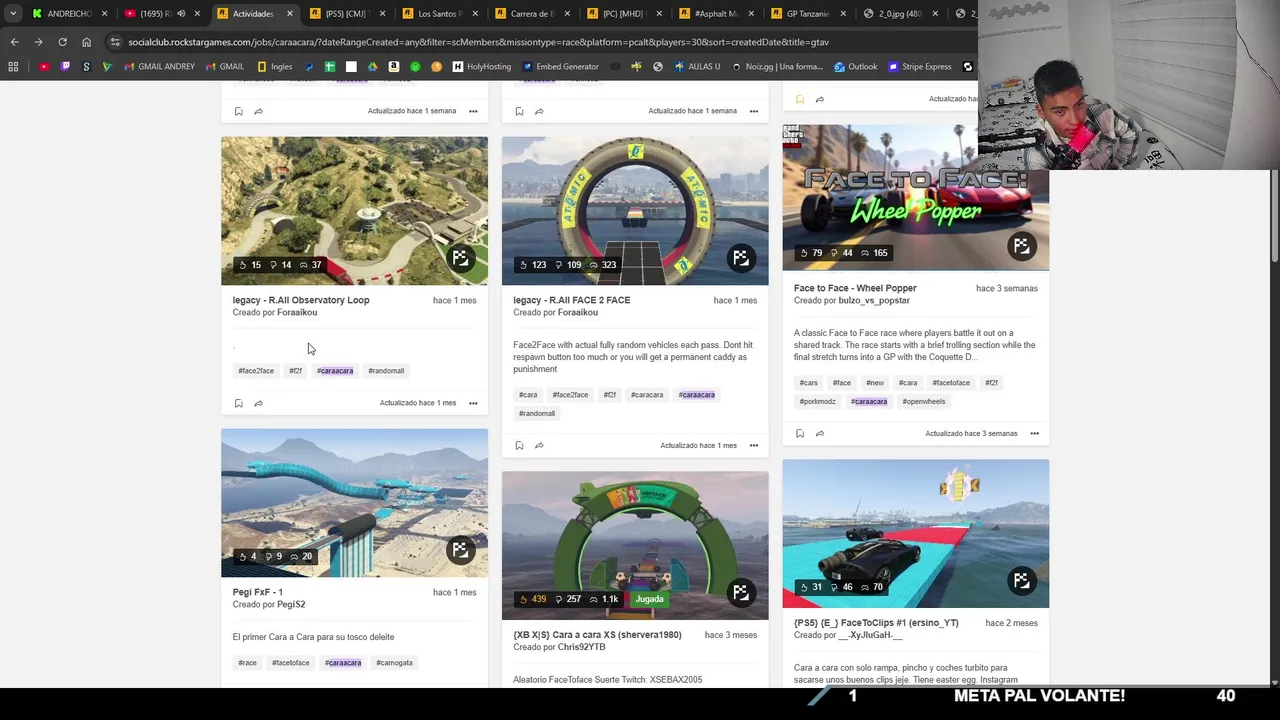Open the three-dot menu of Observatory Loop card
This screenshot has height=720, width=1280.
pyautogui.click(x=473, y=403)
